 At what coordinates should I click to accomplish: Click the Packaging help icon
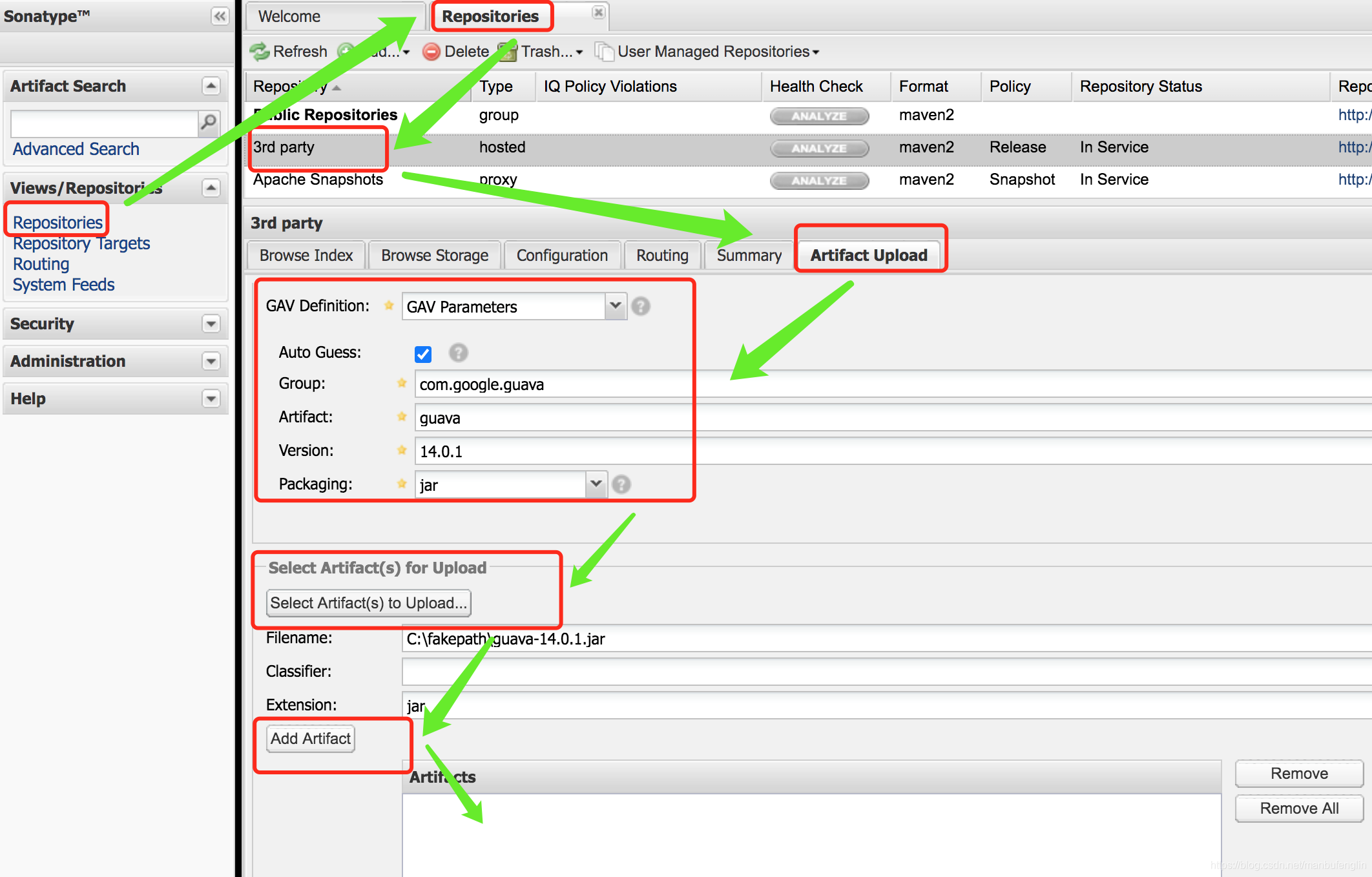pyautogui.click(x=621, y=484)
